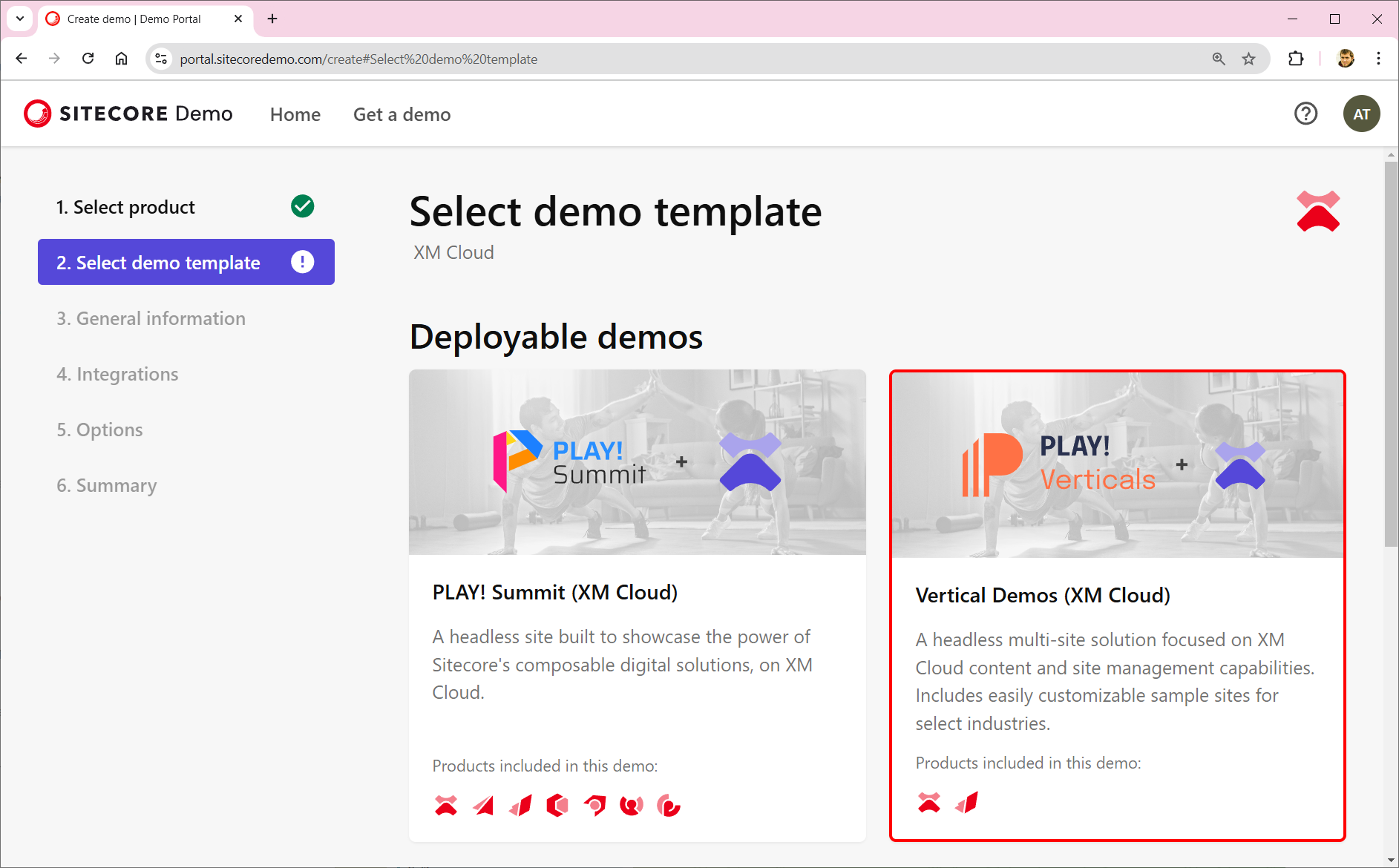Click the hexagonal Content Hub product icon

tap(558, 805)
